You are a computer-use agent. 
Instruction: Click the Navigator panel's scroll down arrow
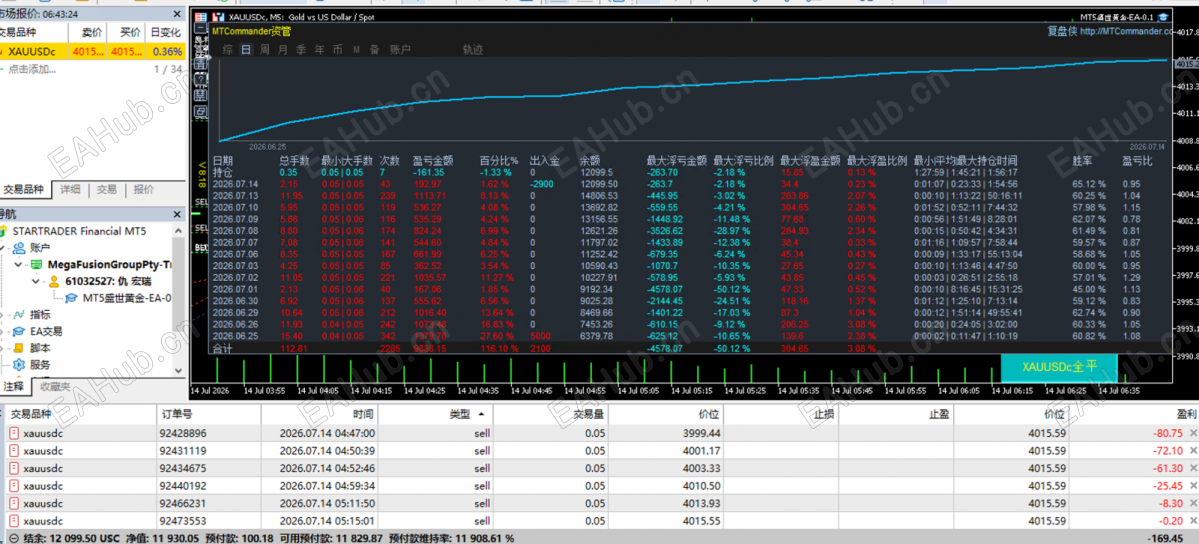click(x=179, y=370)
